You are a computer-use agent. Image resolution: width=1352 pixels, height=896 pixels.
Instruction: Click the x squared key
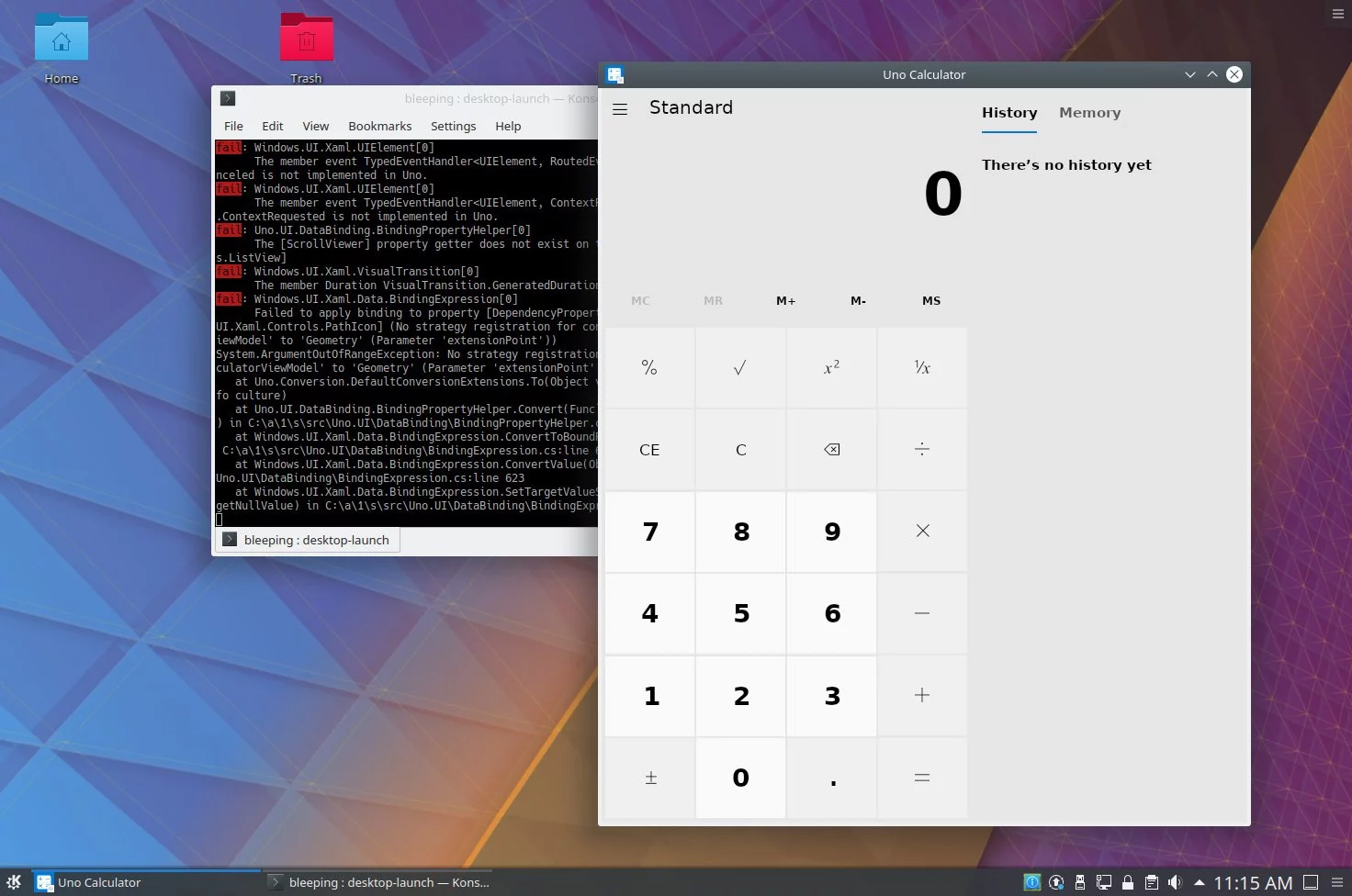coord(831,368)
